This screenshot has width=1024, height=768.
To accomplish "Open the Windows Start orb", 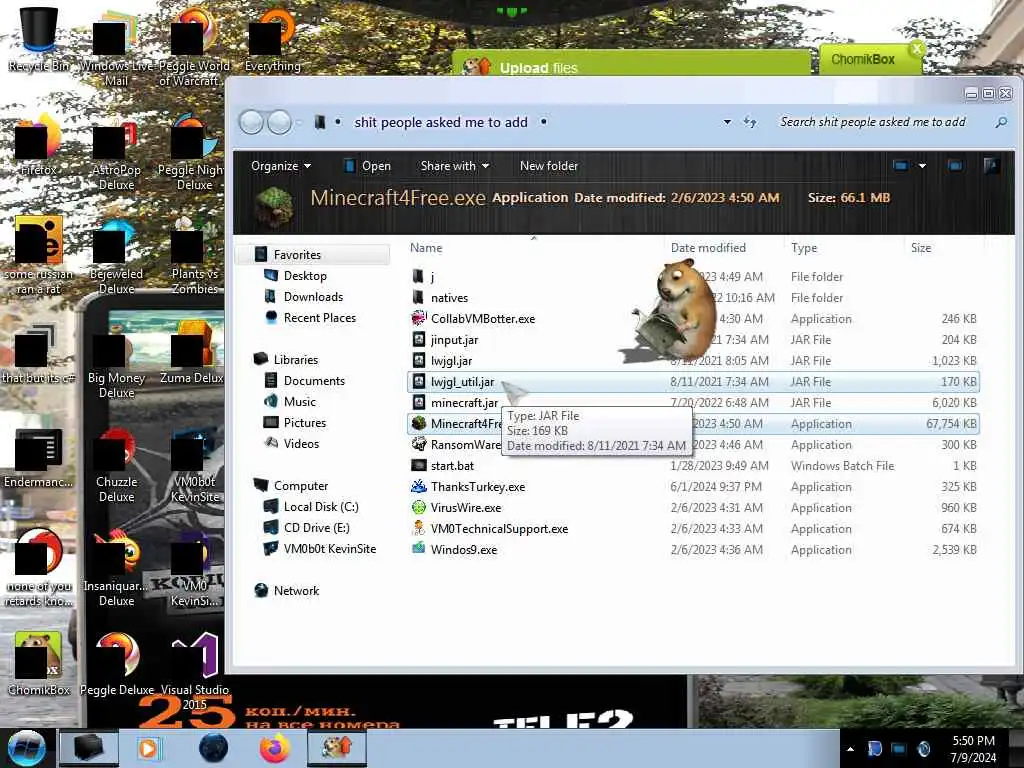I will click(x=26, y=748).
